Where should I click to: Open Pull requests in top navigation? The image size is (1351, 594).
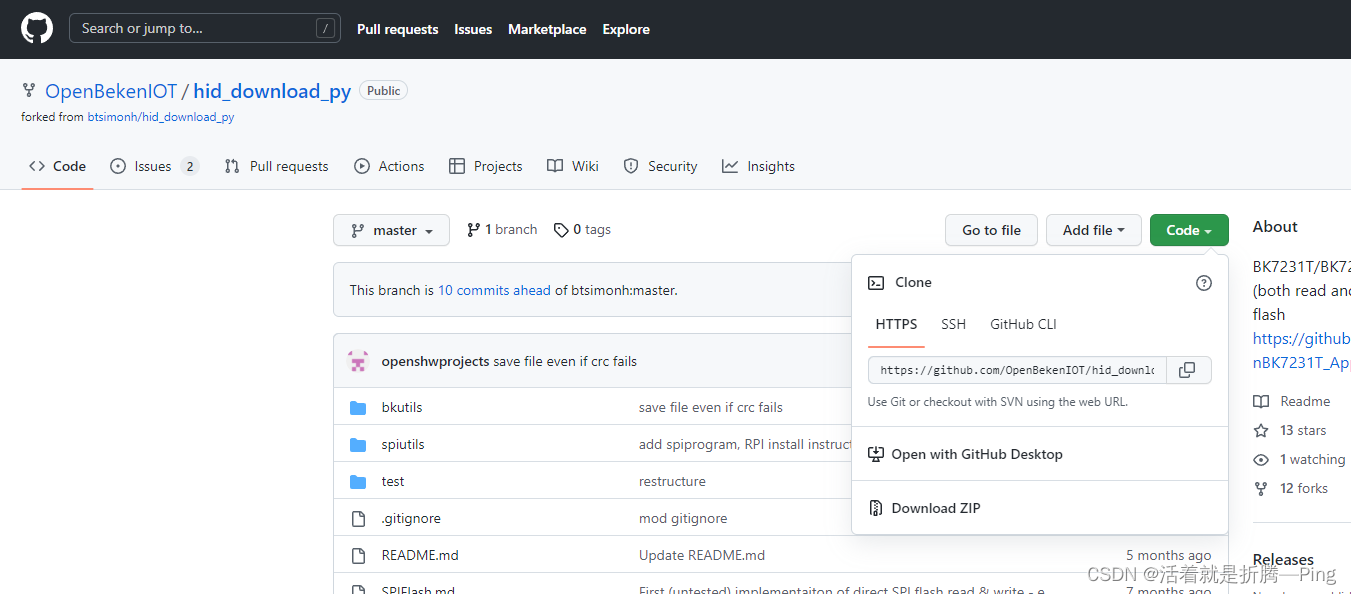(x=398, y=29)
